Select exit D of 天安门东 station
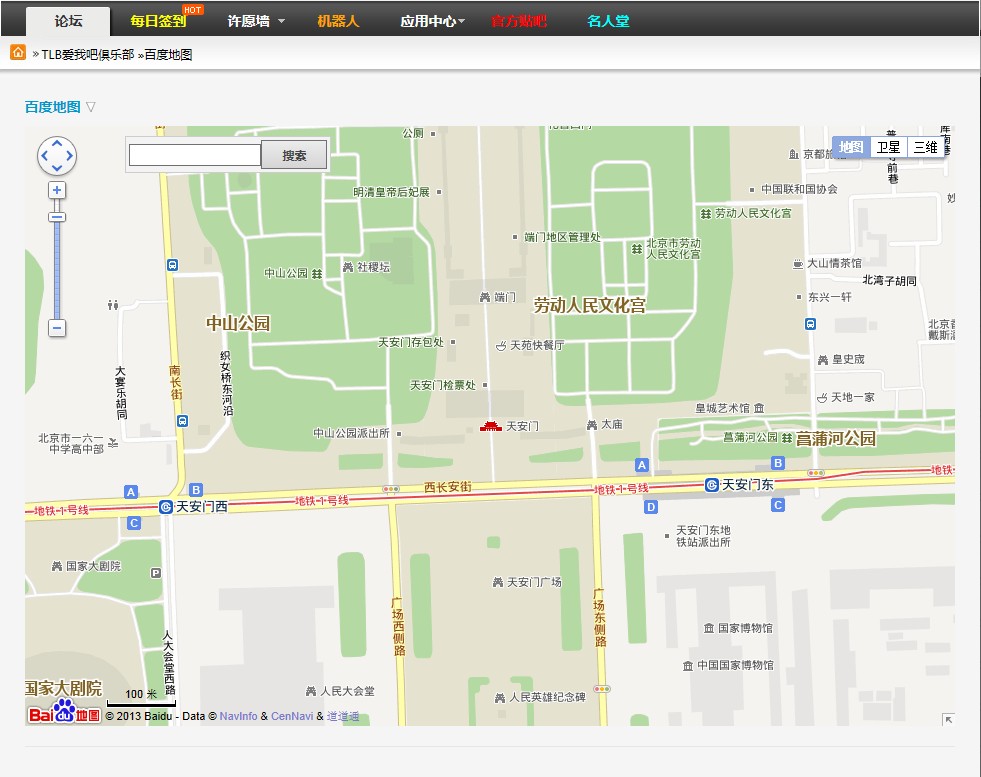This screenshot has width=981, height=777. coord(651,507)
